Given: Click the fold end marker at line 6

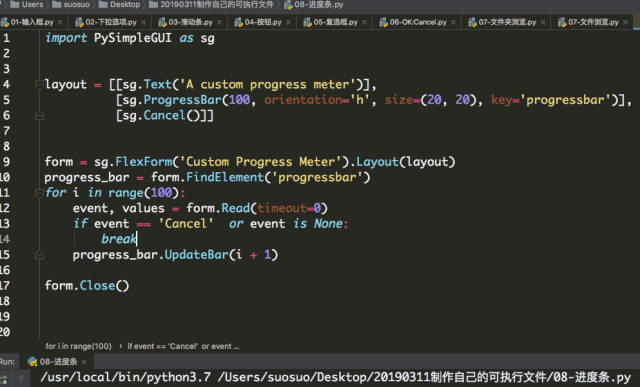Looking at the screenshot, I should coord(39,116).
